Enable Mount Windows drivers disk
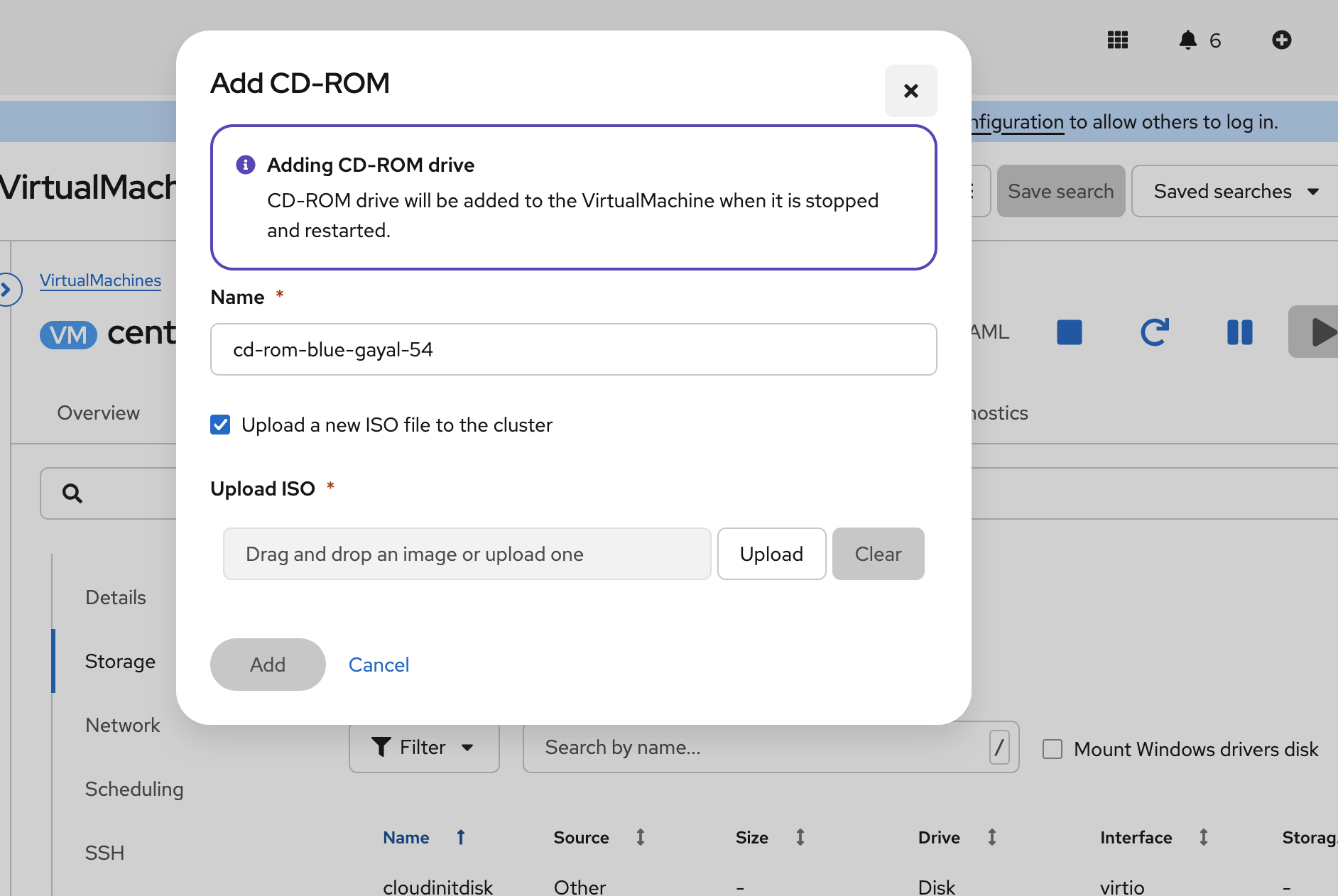The image size is (1338, 896). pos(1052,749)
